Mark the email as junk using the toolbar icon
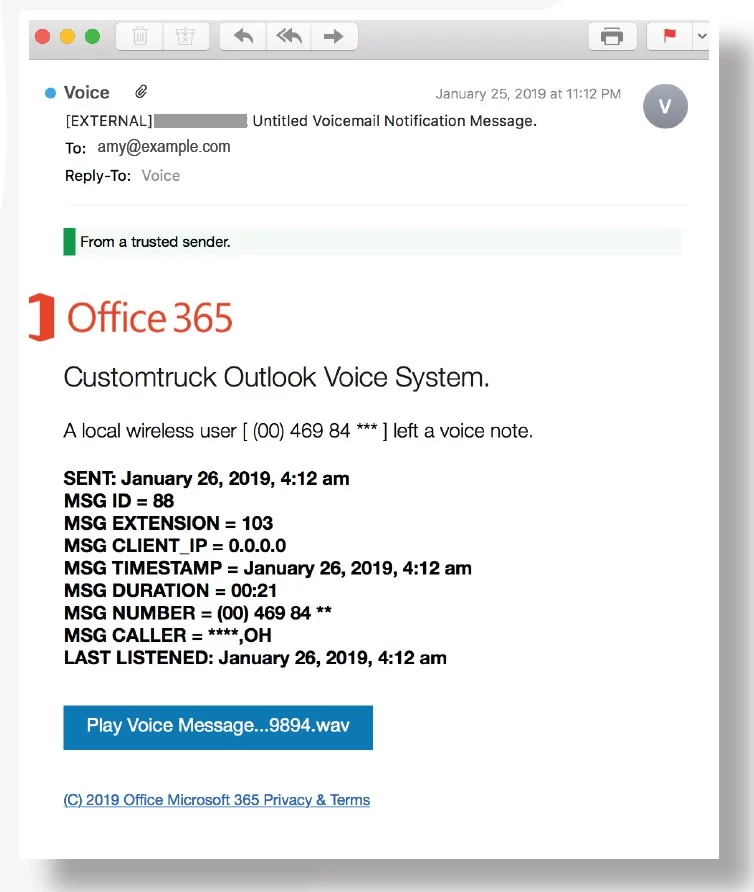The height and width of the screenshot is (892, 754). (185, 37)
